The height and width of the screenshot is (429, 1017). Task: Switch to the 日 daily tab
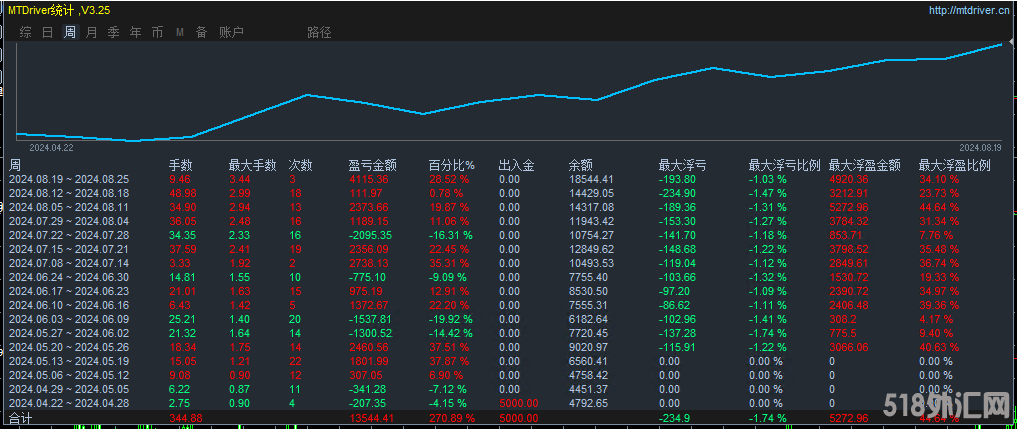click(x=47, y=32)
